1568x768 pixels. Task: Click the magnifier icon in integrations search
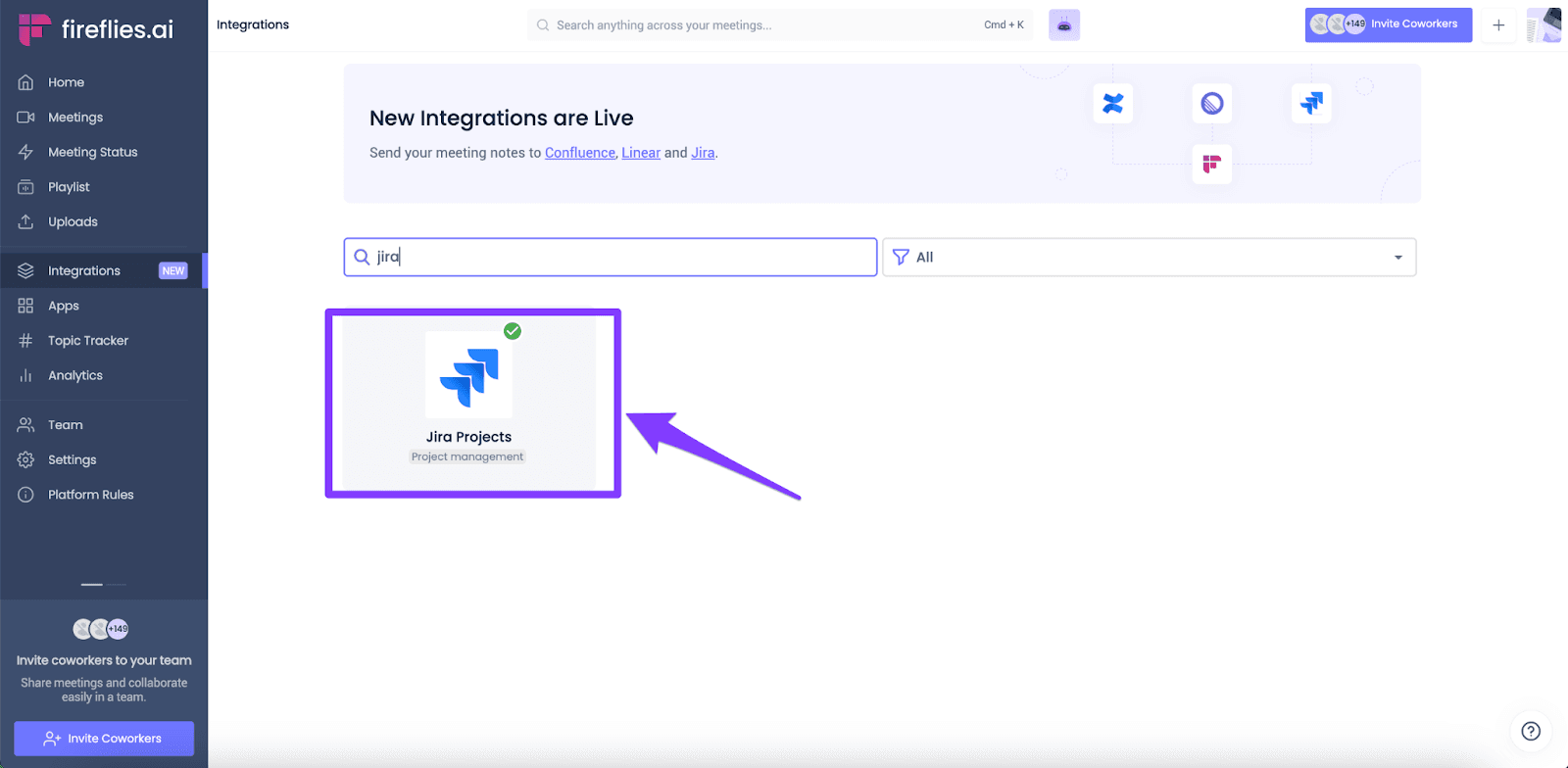(x=362, y=257)
